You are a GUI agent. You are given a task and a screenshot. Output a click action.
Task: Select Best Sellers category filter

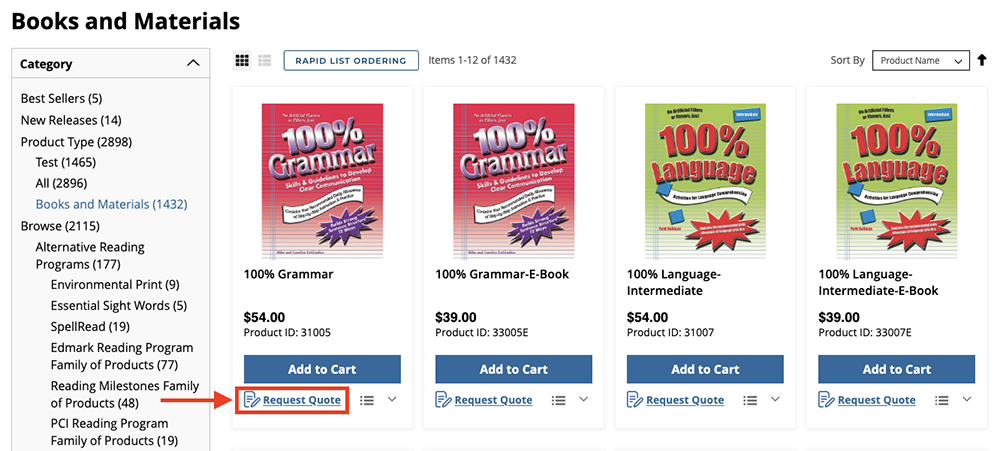(61, 99)
